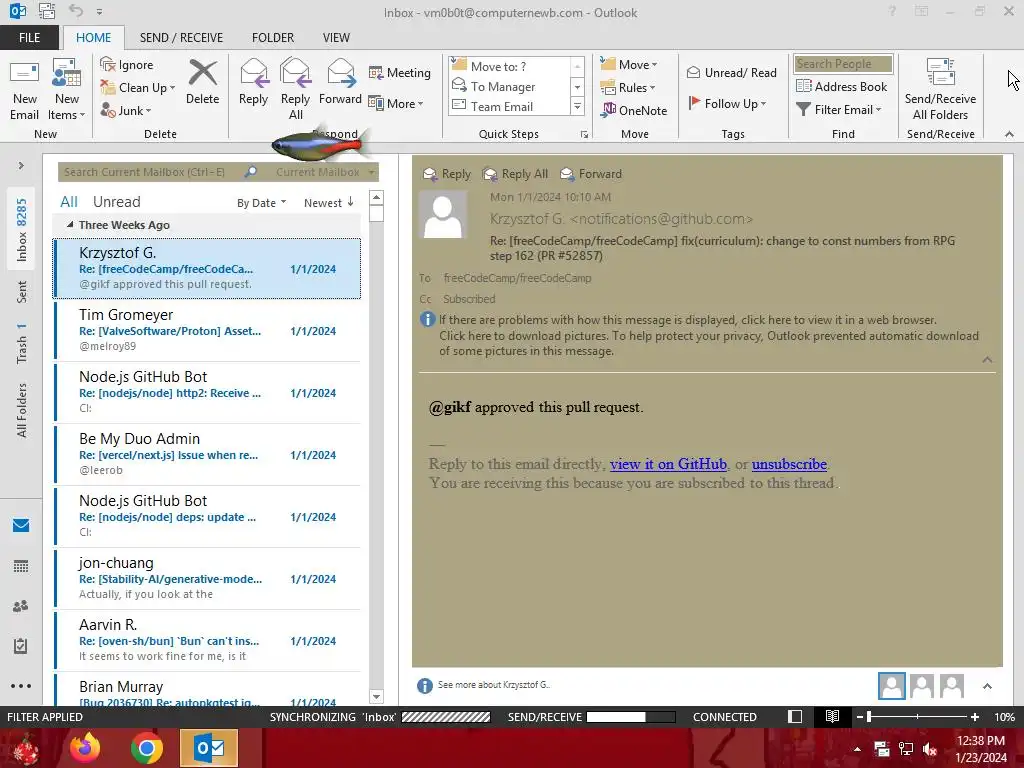Click the zoom slider handle
This screenshot has height=768, width=1024.
point(869,717)
